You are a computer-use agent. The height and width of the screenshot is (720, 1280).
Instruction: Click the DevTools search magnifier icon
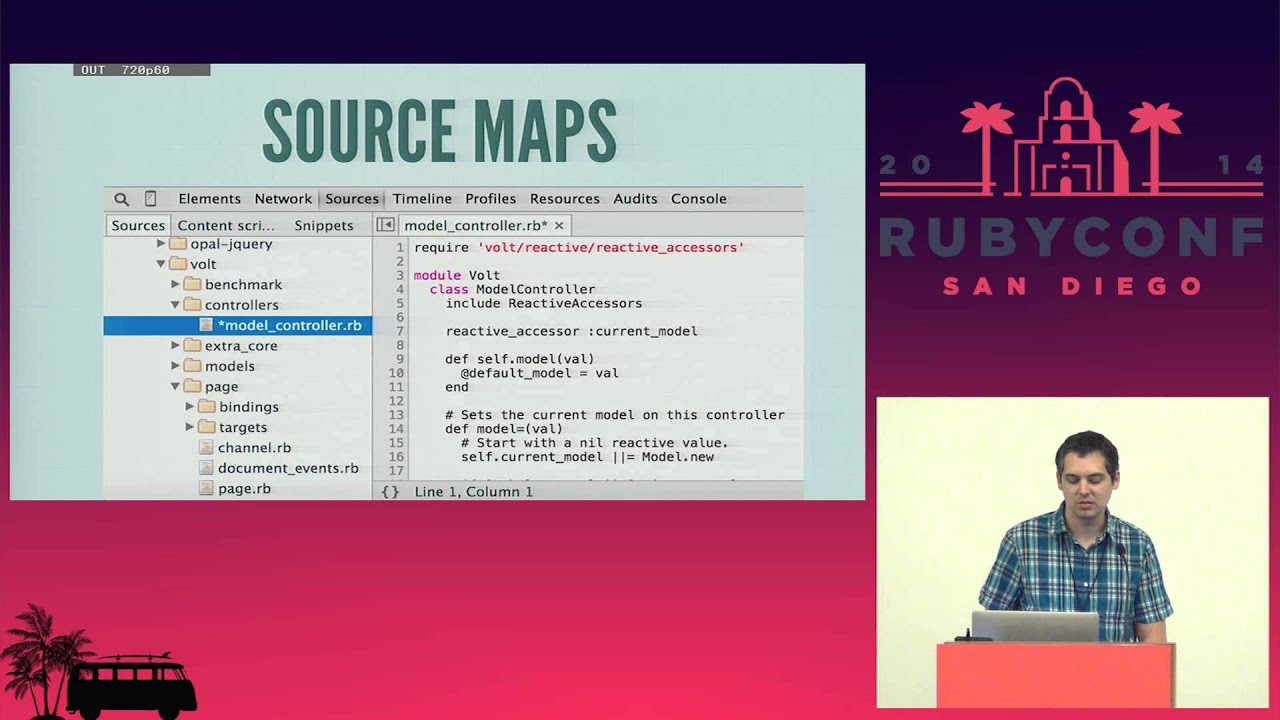pyautogui.click(x=121, y=199)
